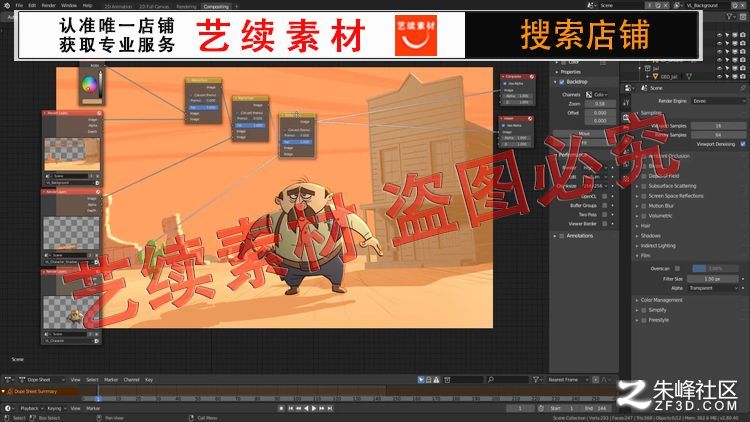Click the search icon in Dope Sheet header
Image resolution: width=750 pixels, height=422 pixels.
click(491, 379)
